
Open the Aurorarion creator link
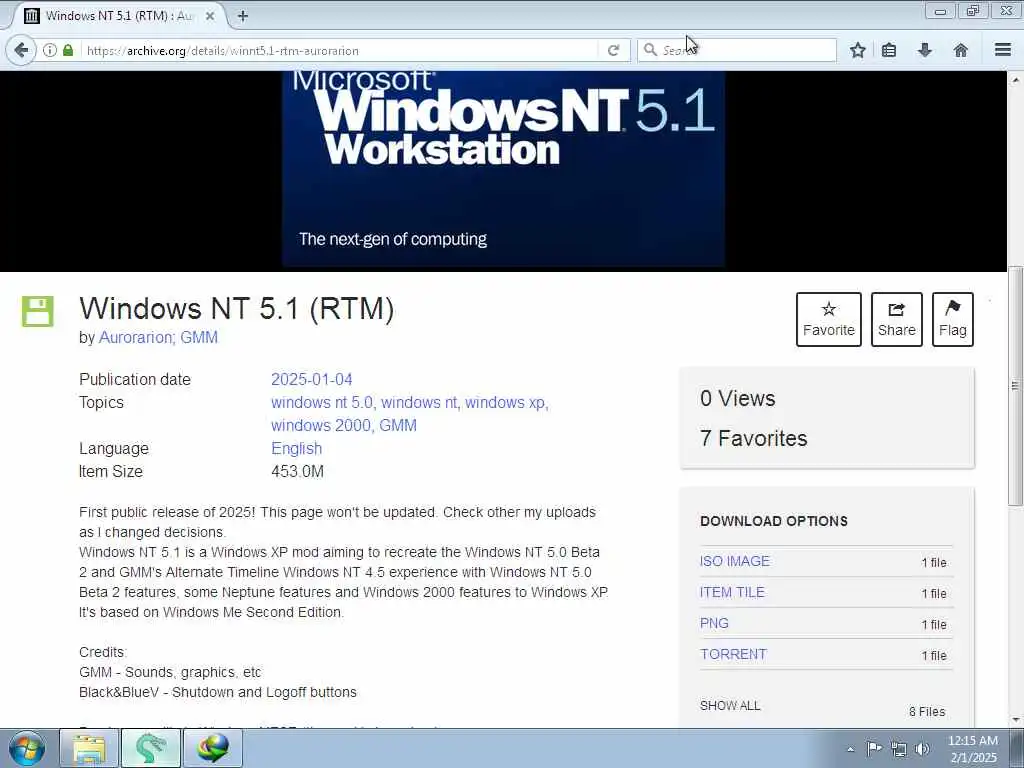136,338
